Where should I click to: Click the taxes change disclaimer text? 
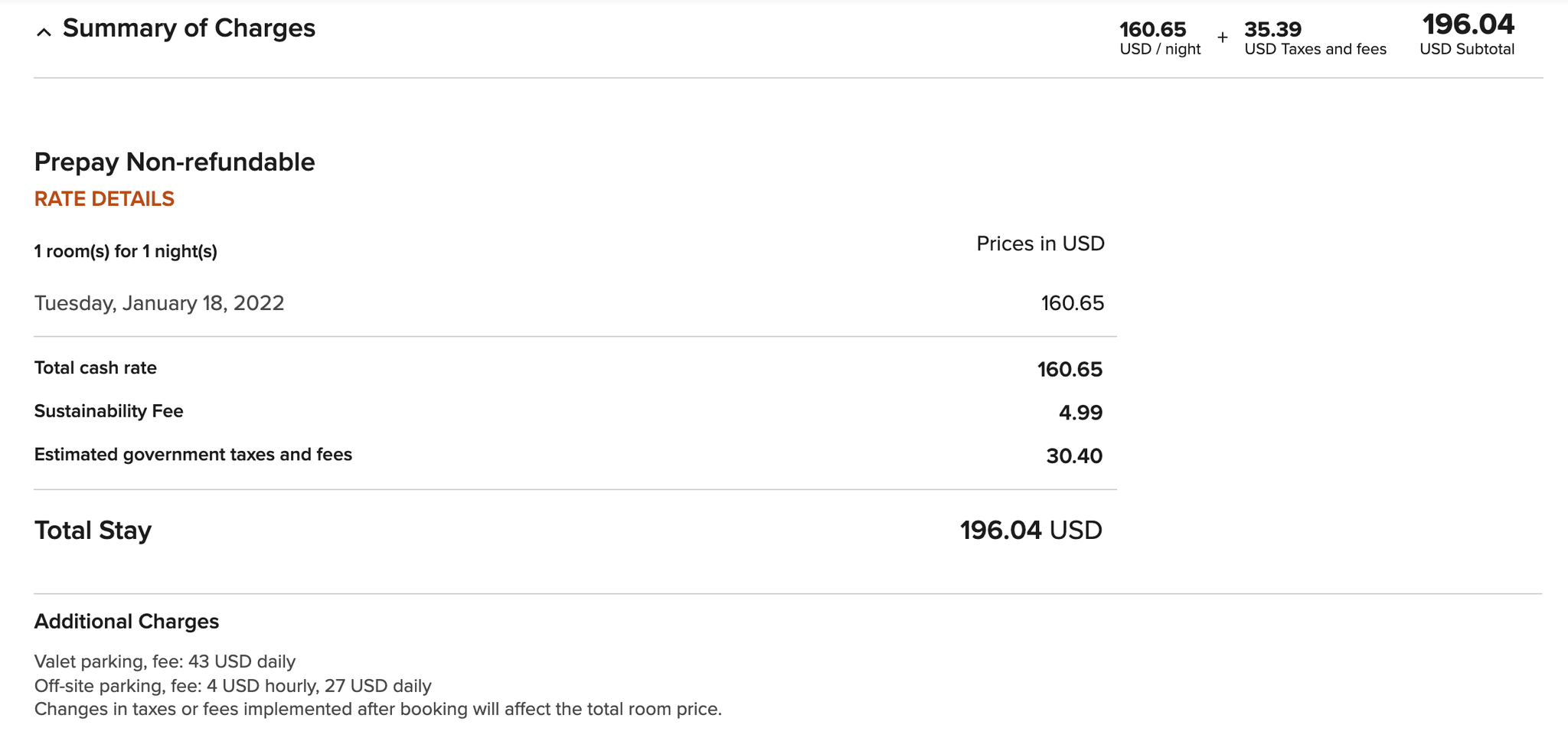[377, 710]
